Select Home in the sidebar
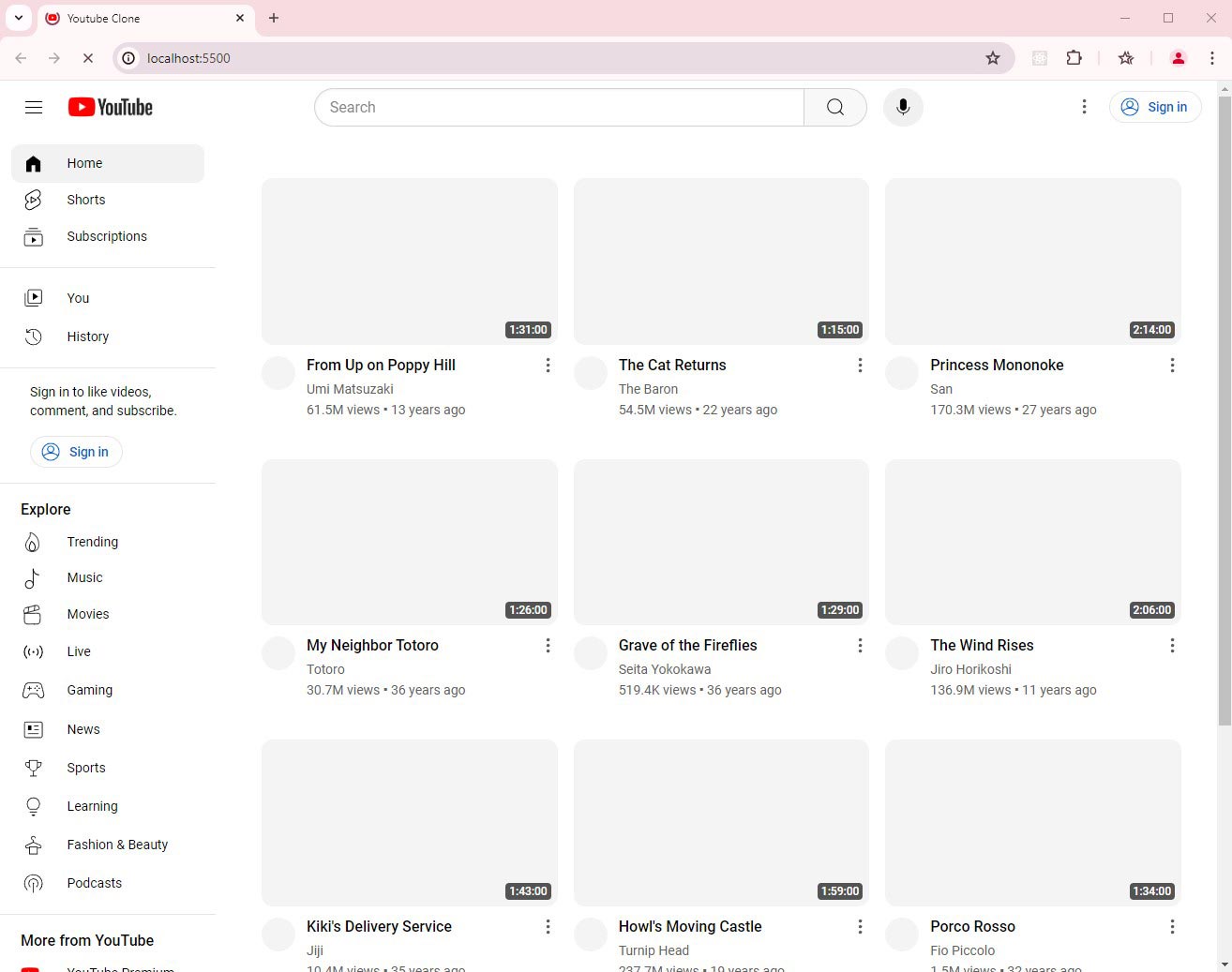1232x972 pixels. (108, 163)
